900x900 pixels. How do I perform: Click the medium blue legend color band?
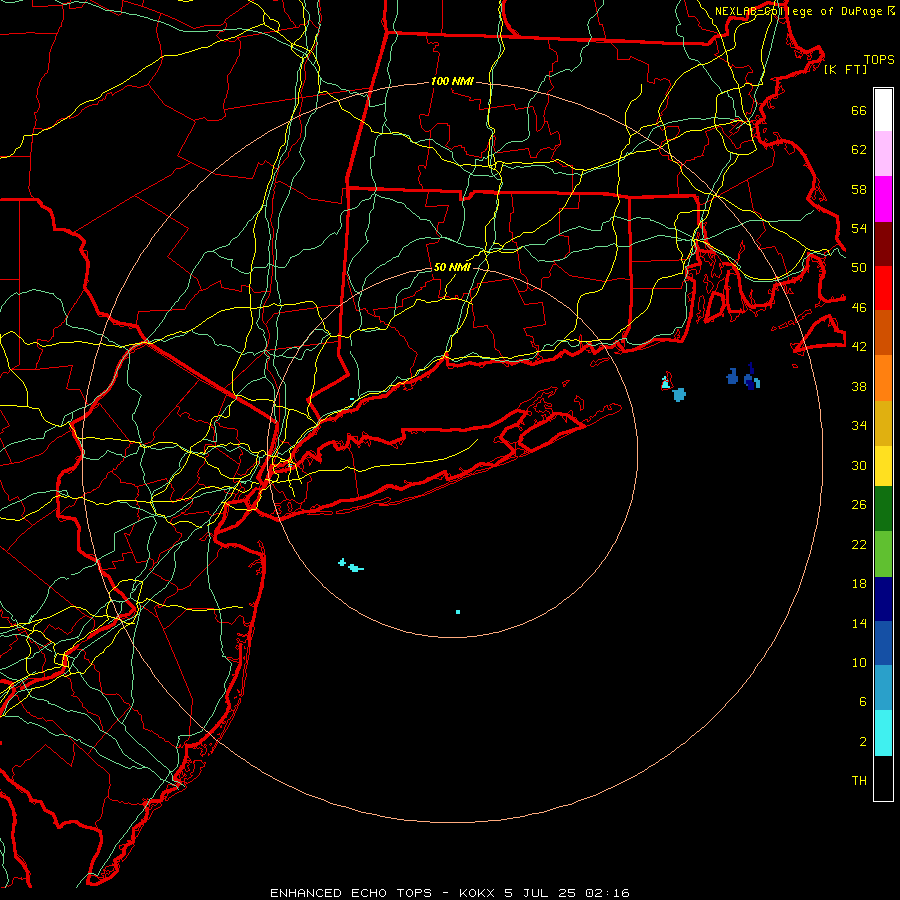click(x=883, y=643)
